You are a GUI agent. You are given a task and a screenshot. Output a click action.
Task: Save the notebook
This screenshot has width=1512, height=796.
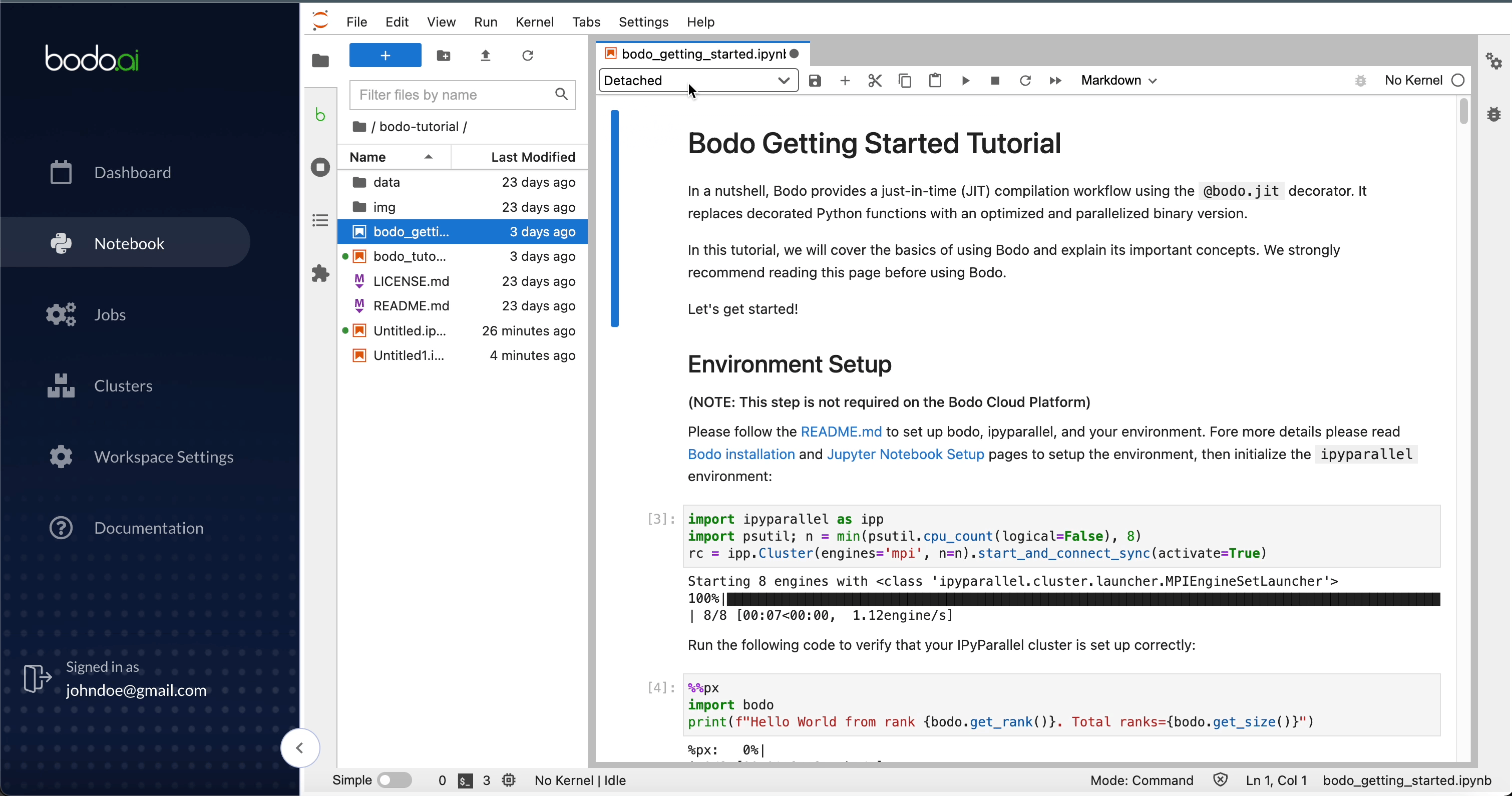coord(815,81)
